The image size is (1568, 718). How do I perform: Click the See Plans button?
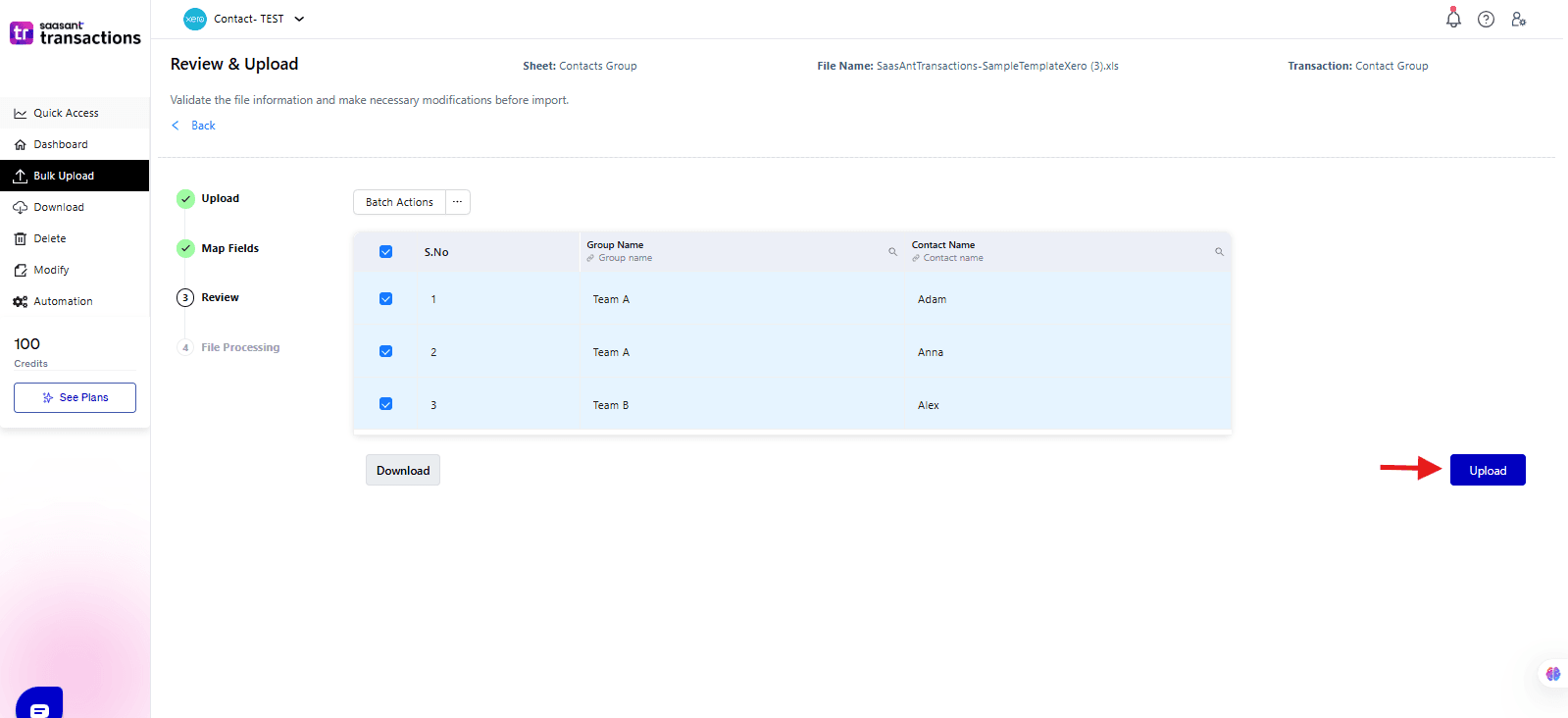click(75, 397)
